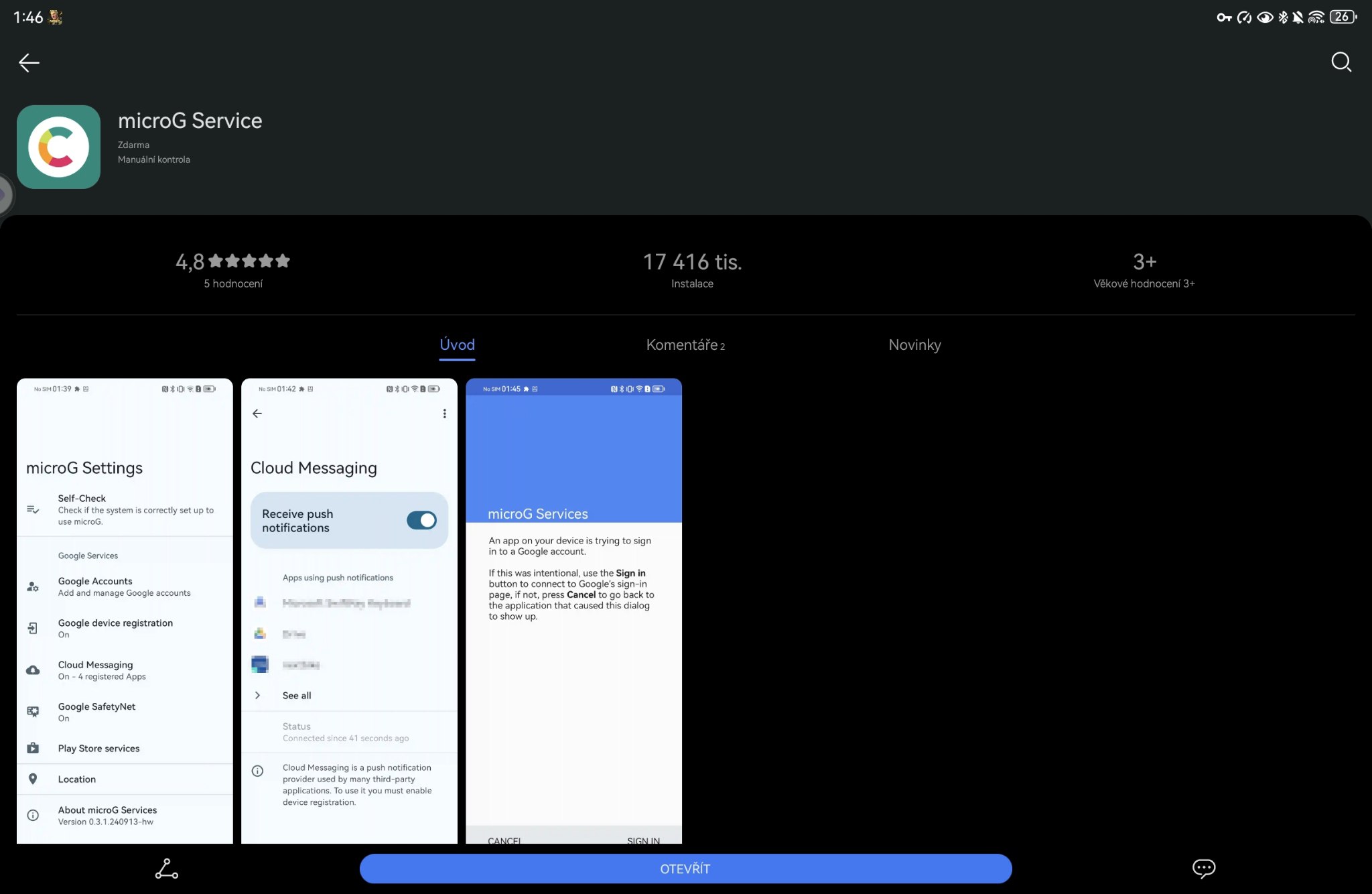The image size is (1372, 894).
Task: Toggle Receive push notifications switch
Action: click(x=421, y=520)
